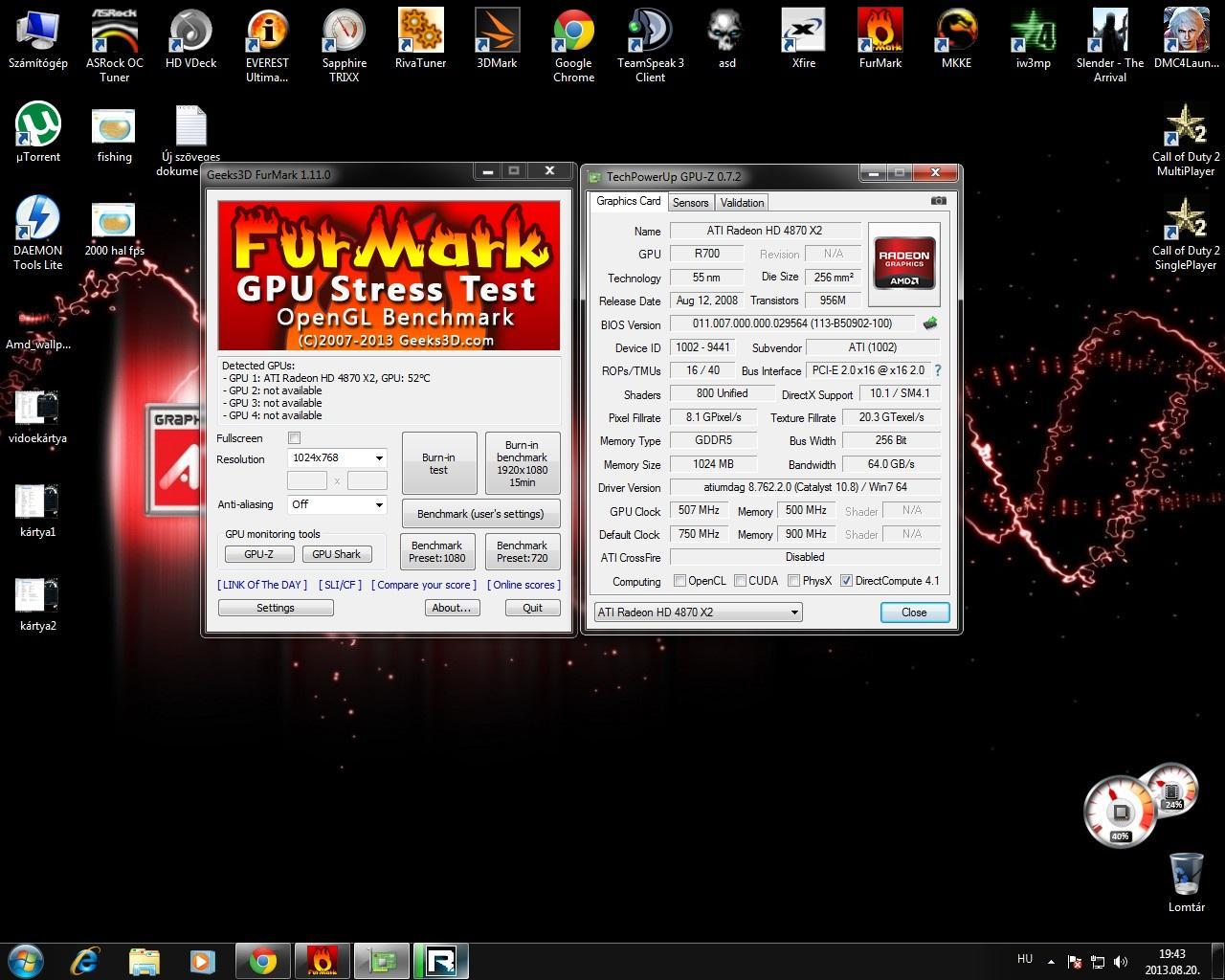Viewport: 1225px width, 980px height.
Task: Run Benchmark Preset:720
Action: [x=522, y=551]
